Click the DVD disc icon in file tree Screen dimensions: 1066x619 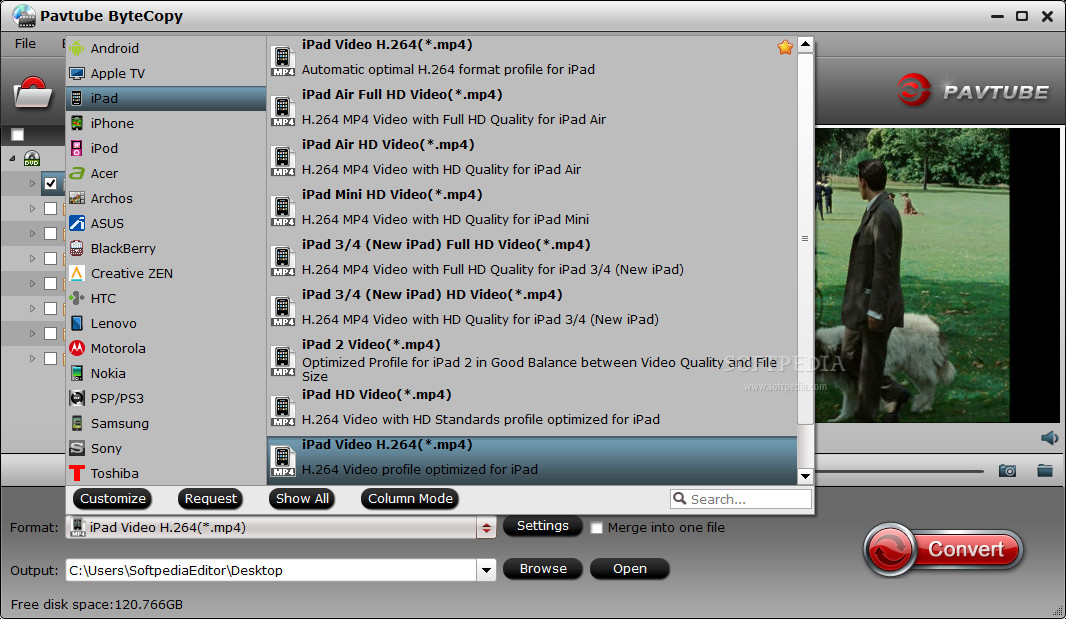pyautogui.click(x=32, y=158)
